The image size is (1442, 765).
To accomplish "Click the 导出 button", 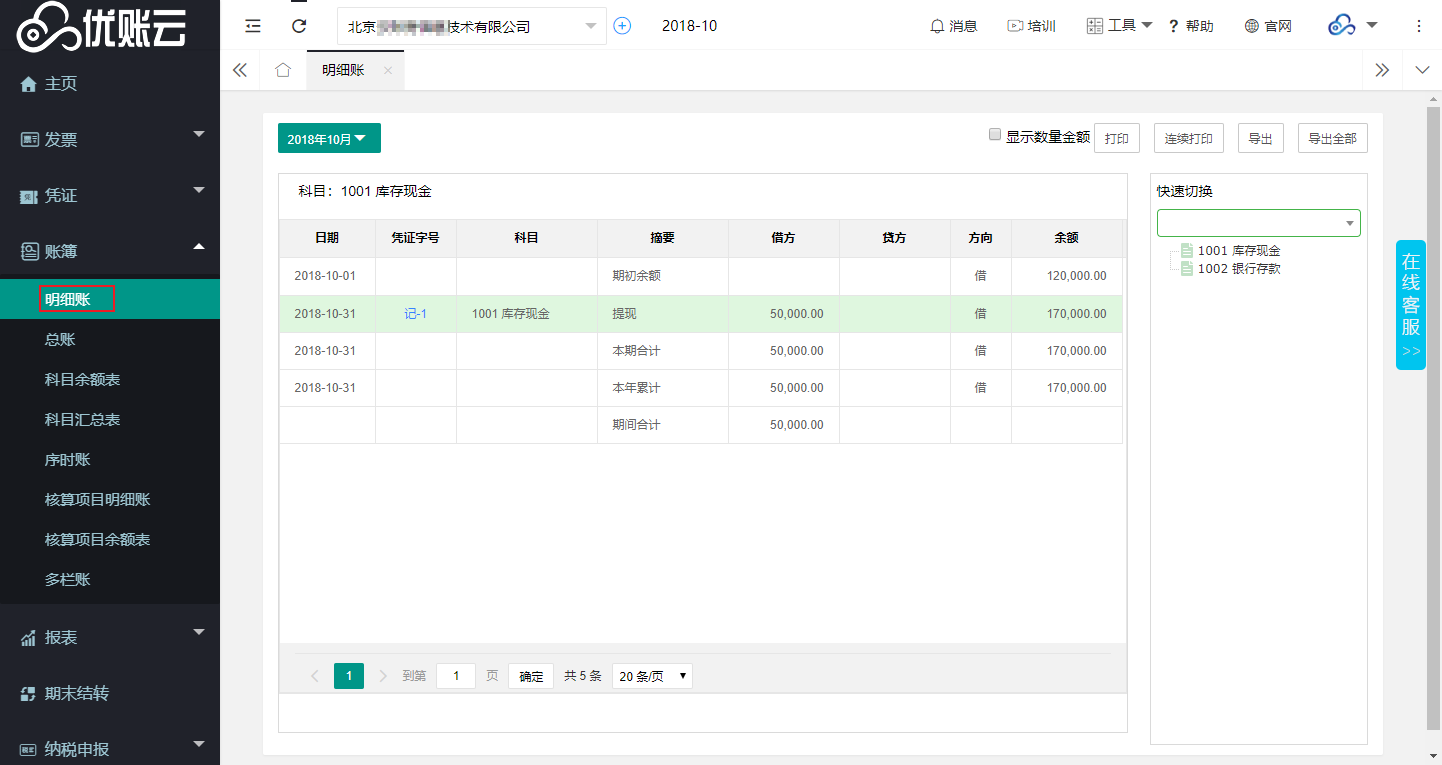I will click(x=1261, y=139).
